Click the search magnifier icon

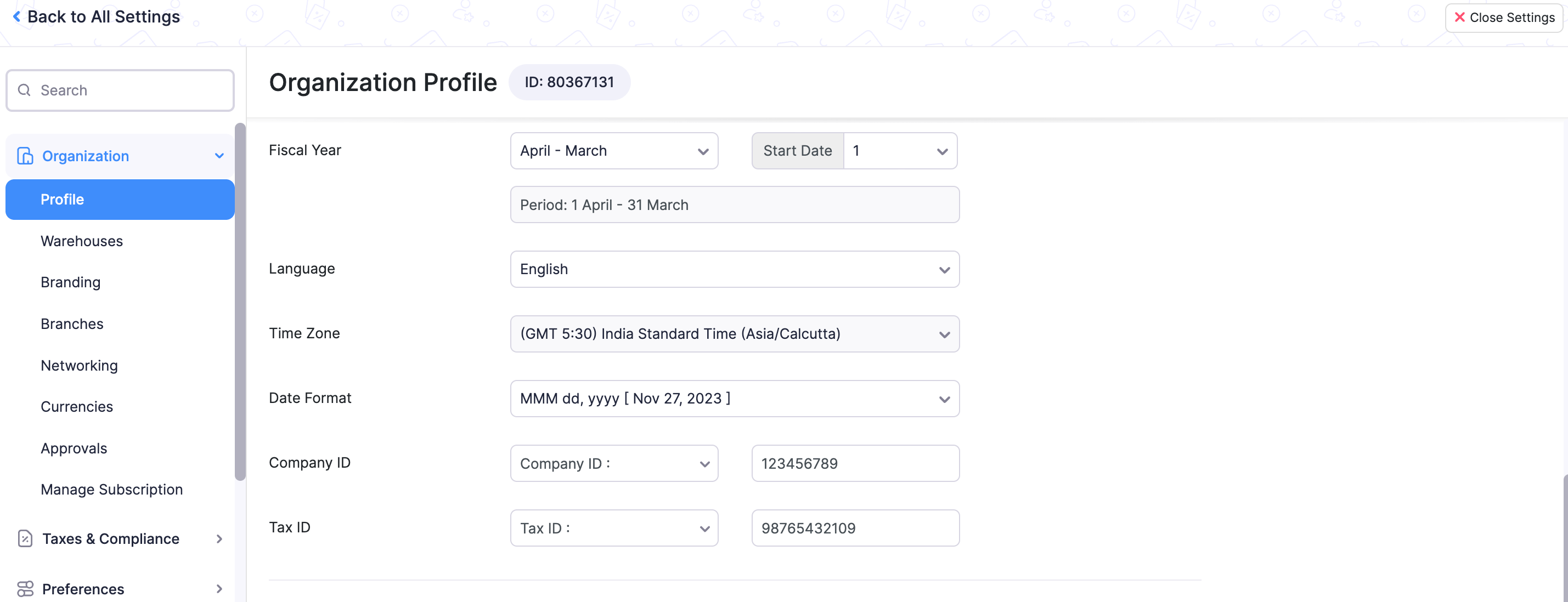click(24, 90)
